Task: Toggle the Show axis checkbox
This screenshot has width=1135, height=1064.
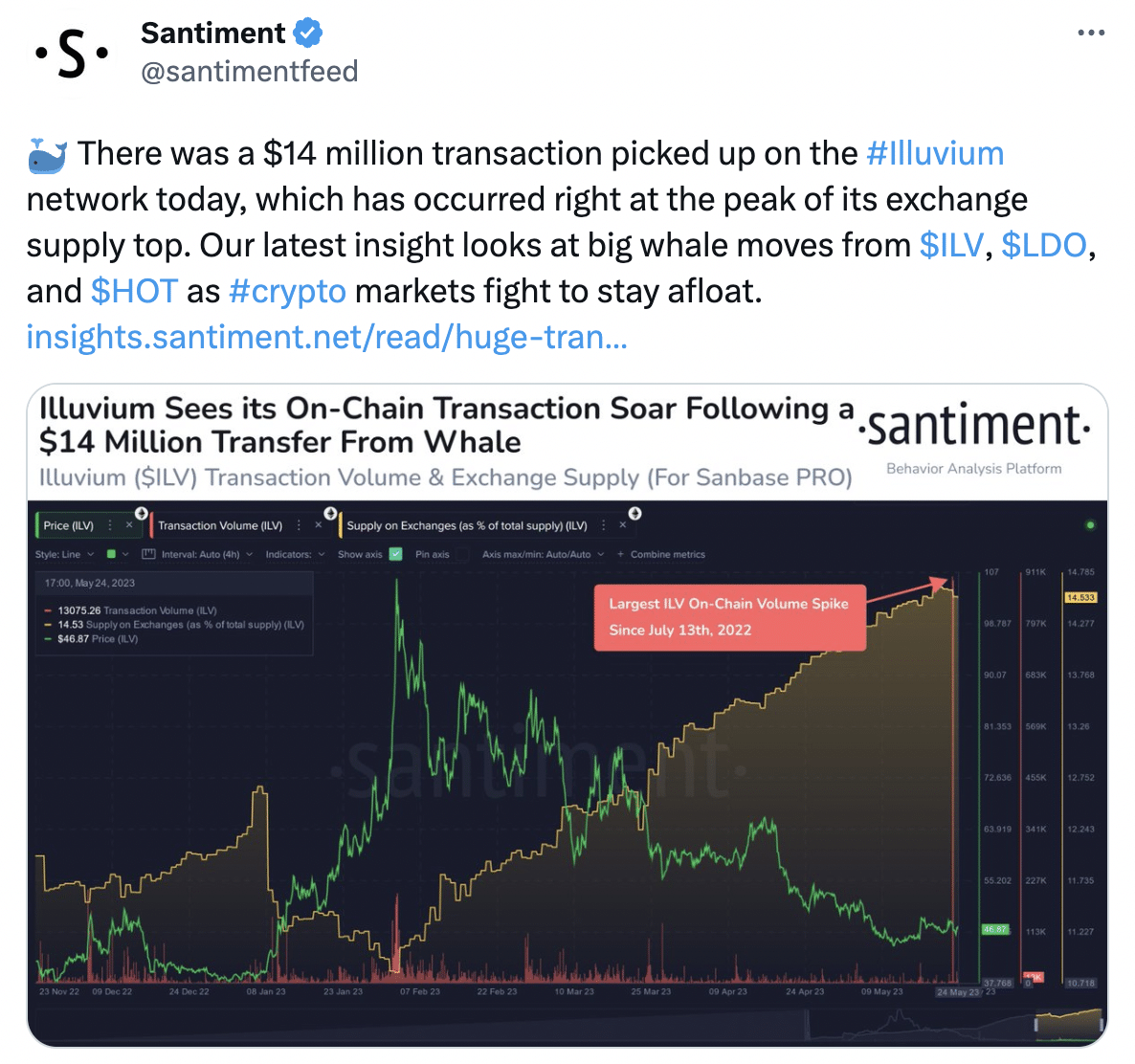Action: pyautogui.click(x=395, y=554)
